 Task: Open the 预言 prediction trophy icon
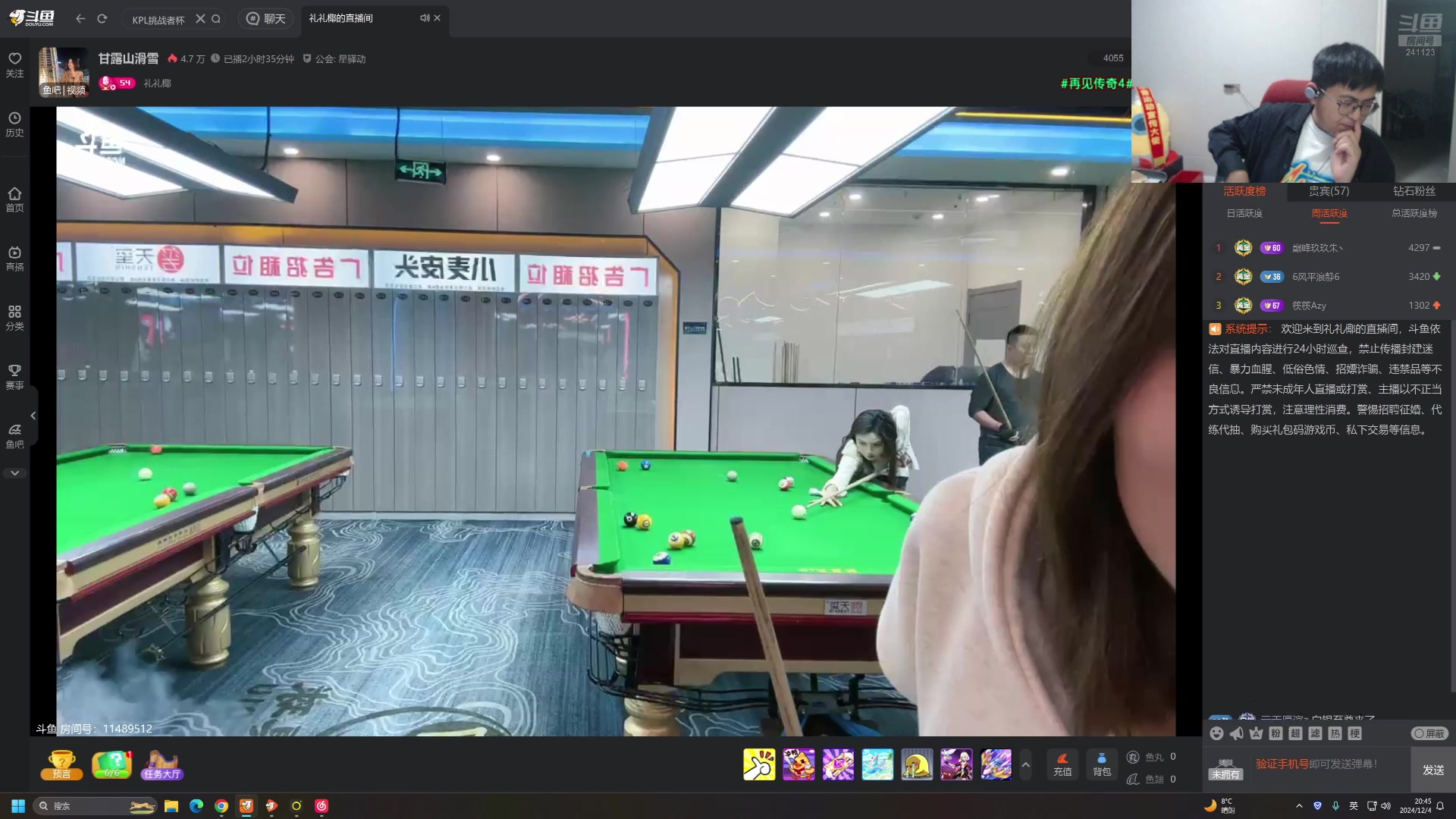(x=61, y=765)
